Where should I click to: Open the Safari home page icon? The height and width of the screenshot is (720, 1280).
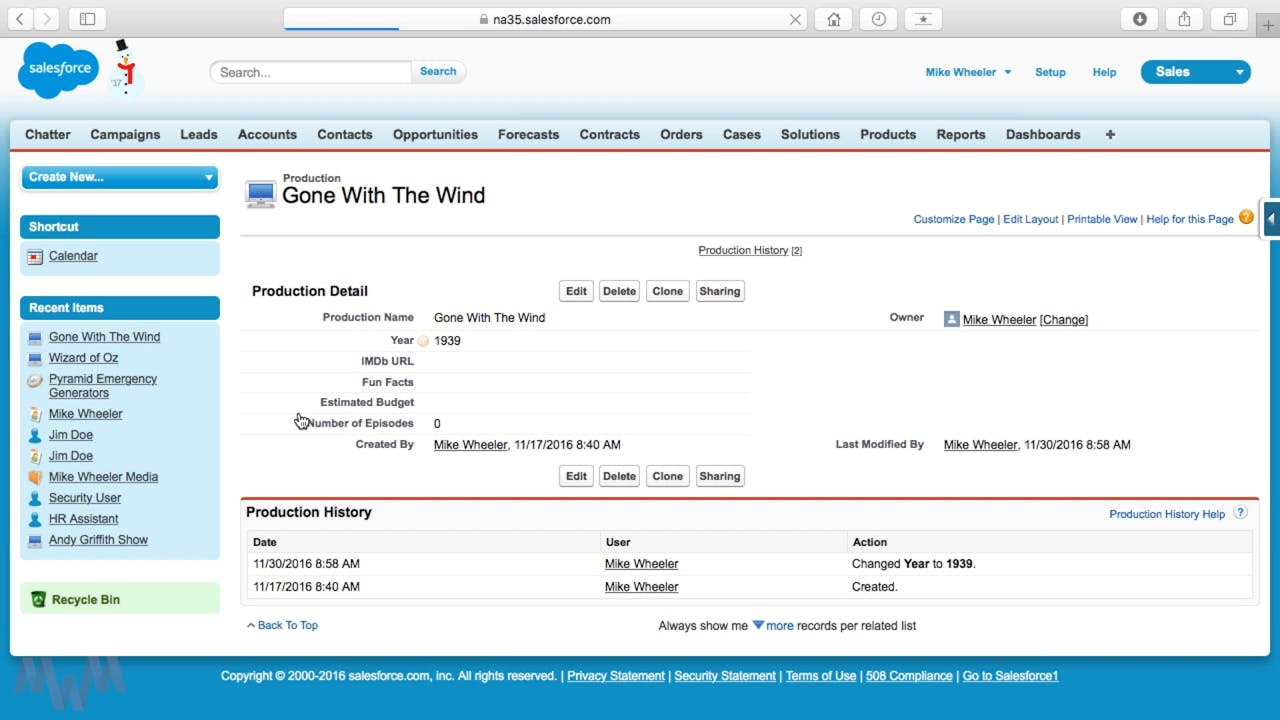coord(834,19)
